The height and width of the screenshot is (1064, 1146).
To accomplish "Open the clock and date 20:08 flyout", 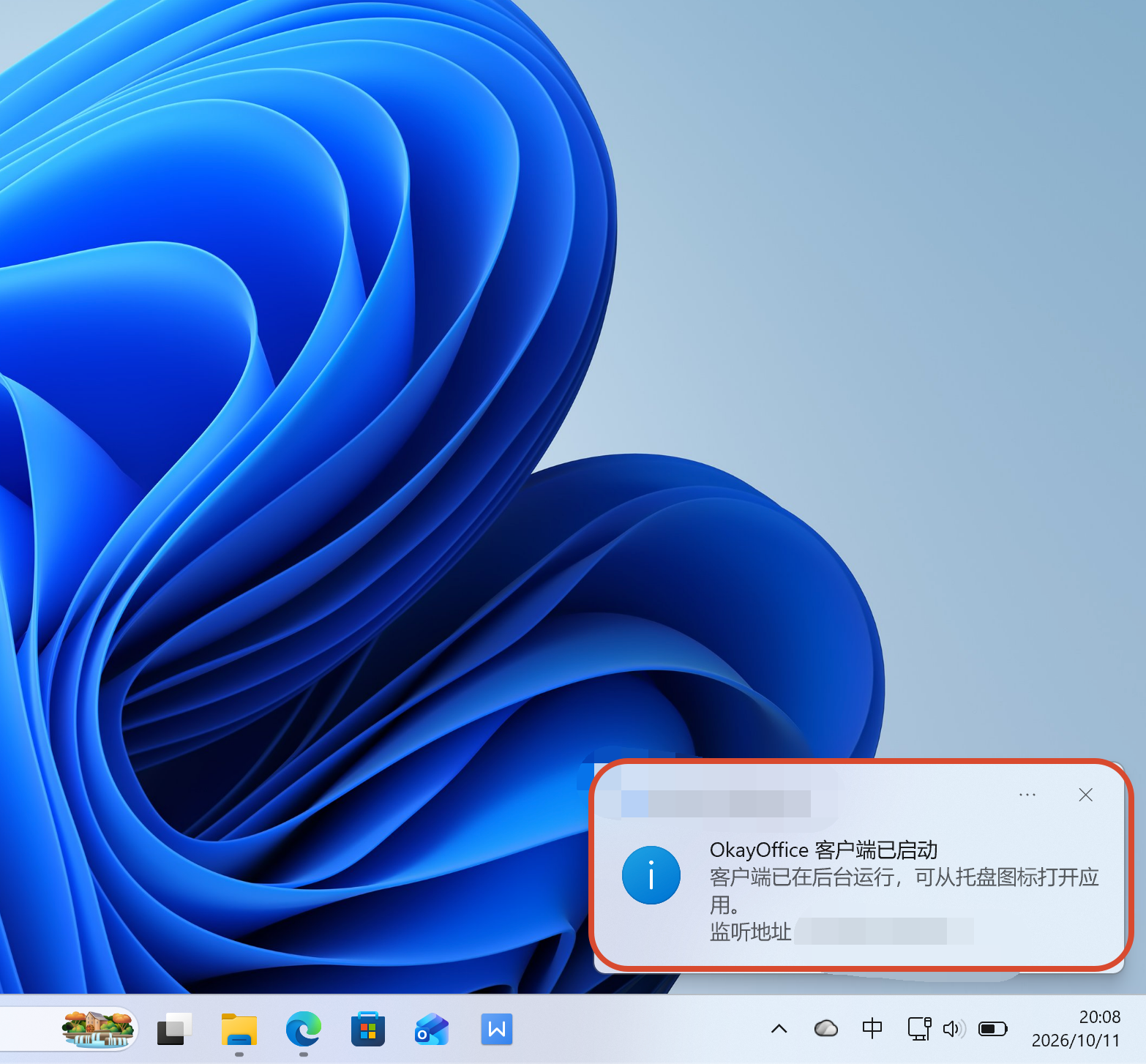I will click(1076, 1029).
